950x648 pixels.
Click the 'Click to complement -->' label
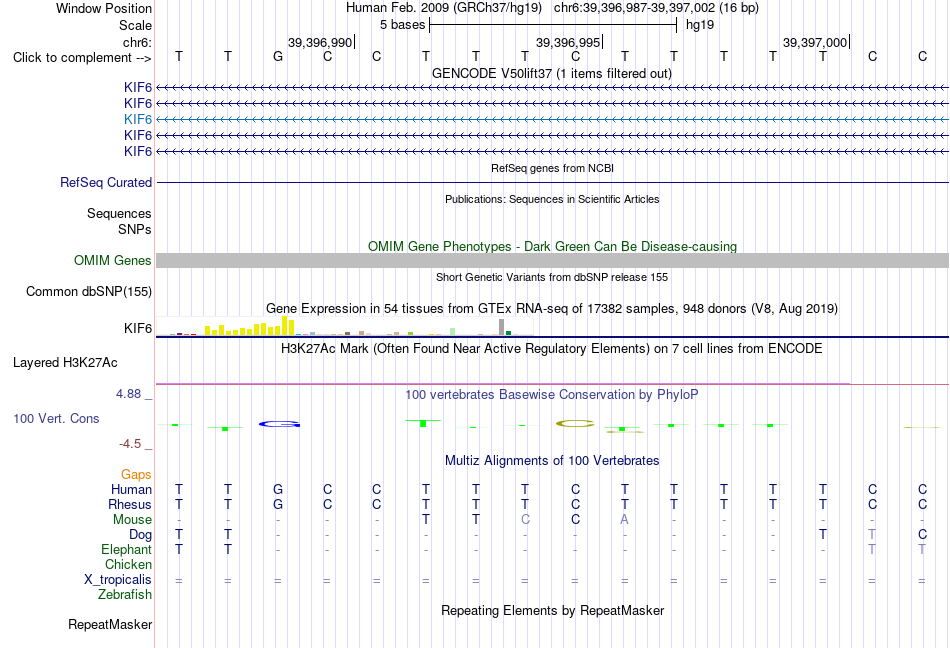(x=82, y=58)
